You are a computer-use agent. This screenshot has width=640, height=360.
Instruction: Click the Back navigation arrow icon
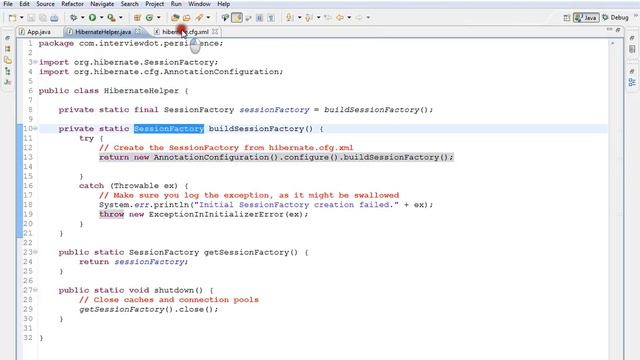[340, 18]
